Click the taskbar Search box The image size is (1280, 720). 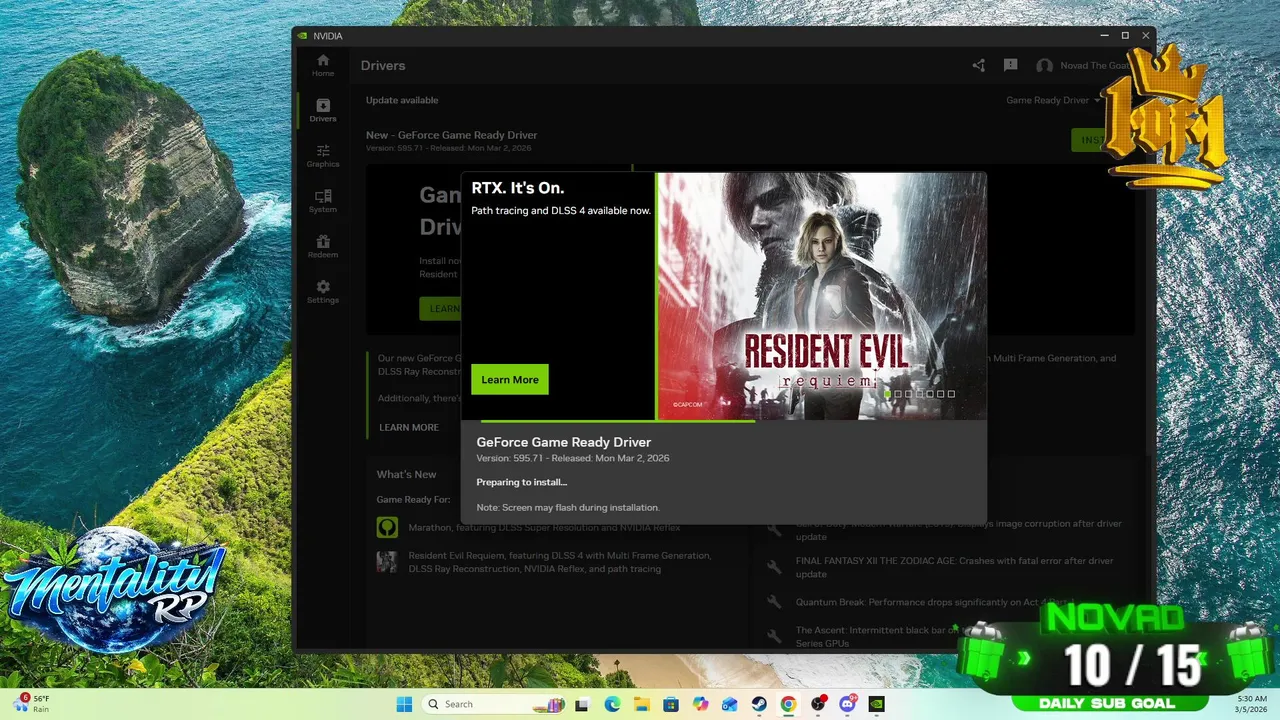493,704
